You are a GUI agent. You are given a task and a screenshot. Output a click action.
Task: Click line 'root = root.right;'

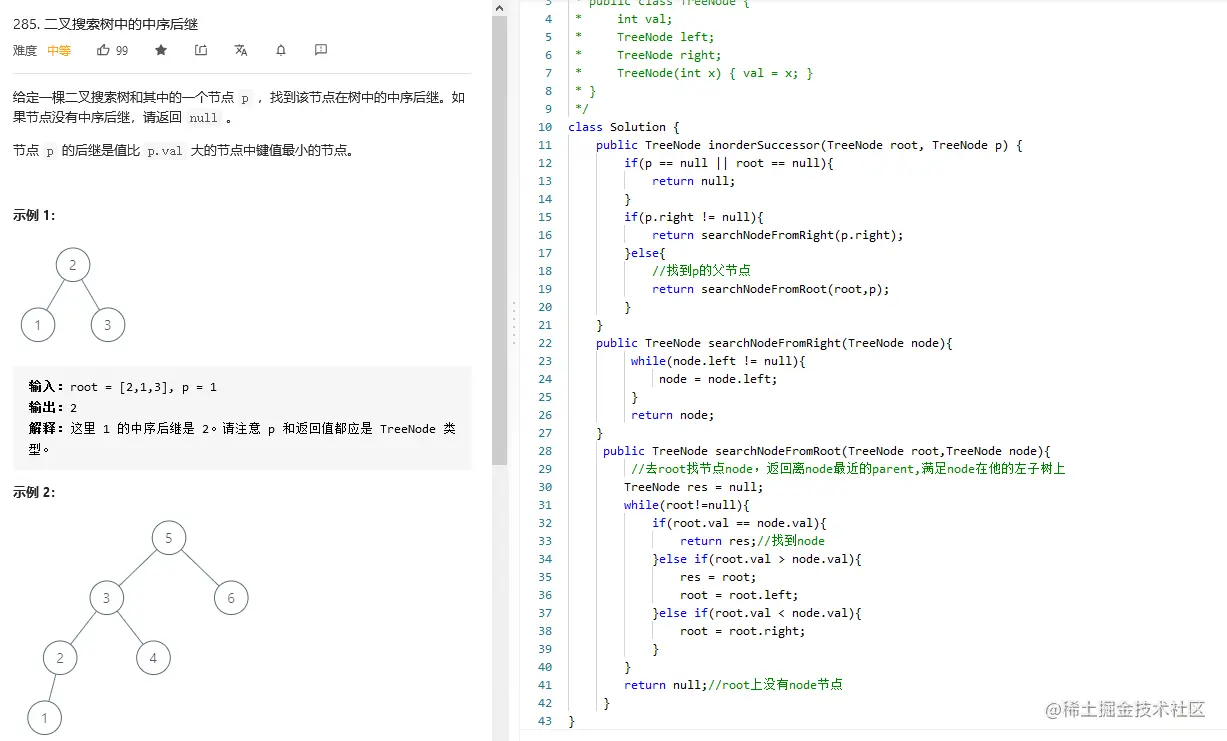click(742, 631)
